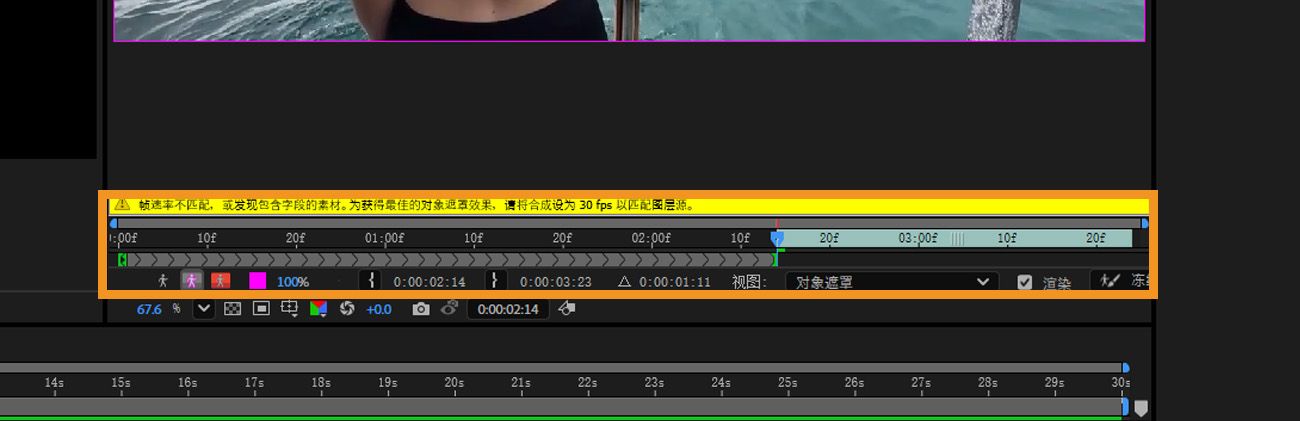Screen dimensions: 1300x421
Task: Toggle the pink alpha boundary icon
Action: coord(191,282)
